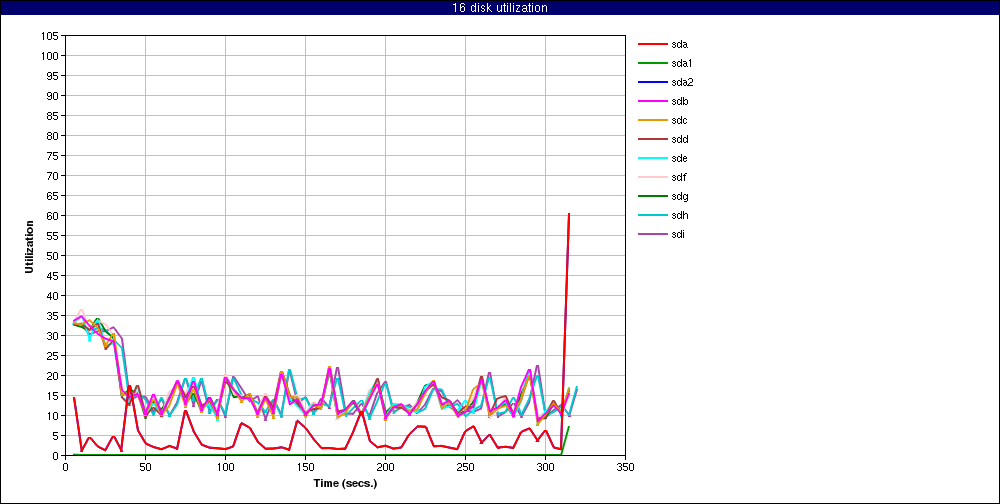
Task: Click the orange sdc legend line swatch
Action: tap(652, 120)
